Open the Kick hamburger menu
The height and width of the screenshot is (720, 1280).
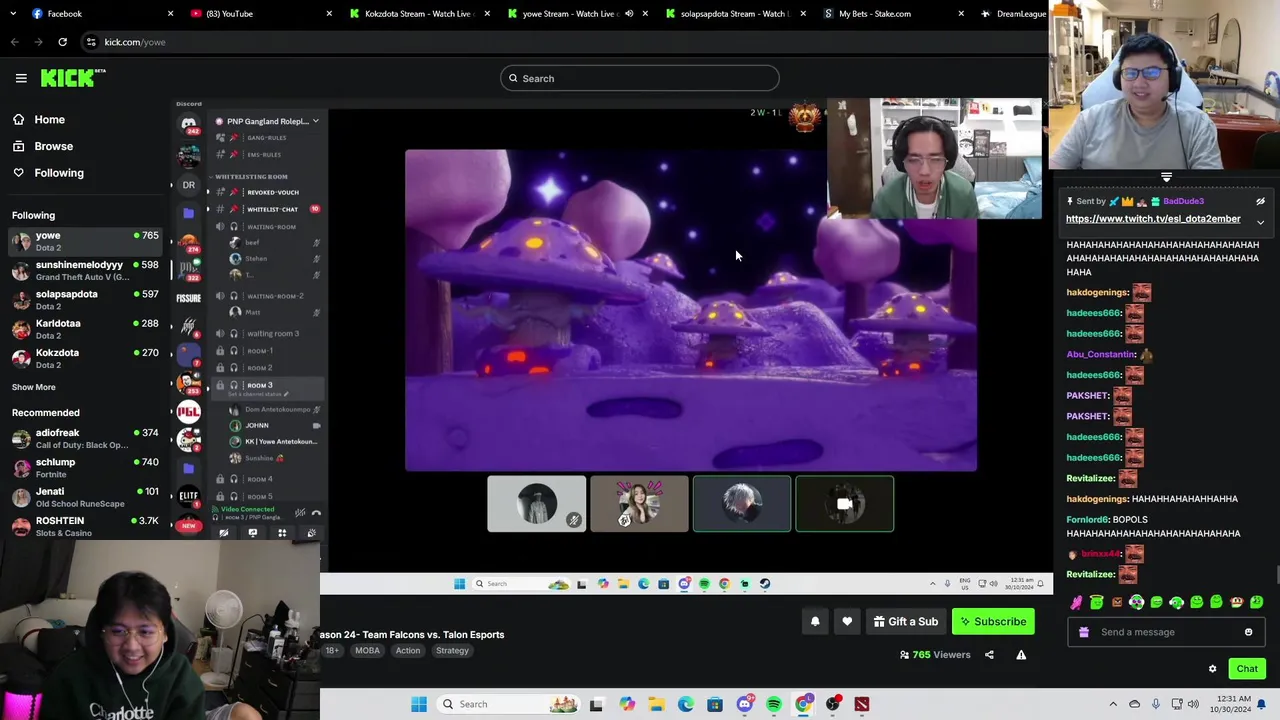point(21,78)
